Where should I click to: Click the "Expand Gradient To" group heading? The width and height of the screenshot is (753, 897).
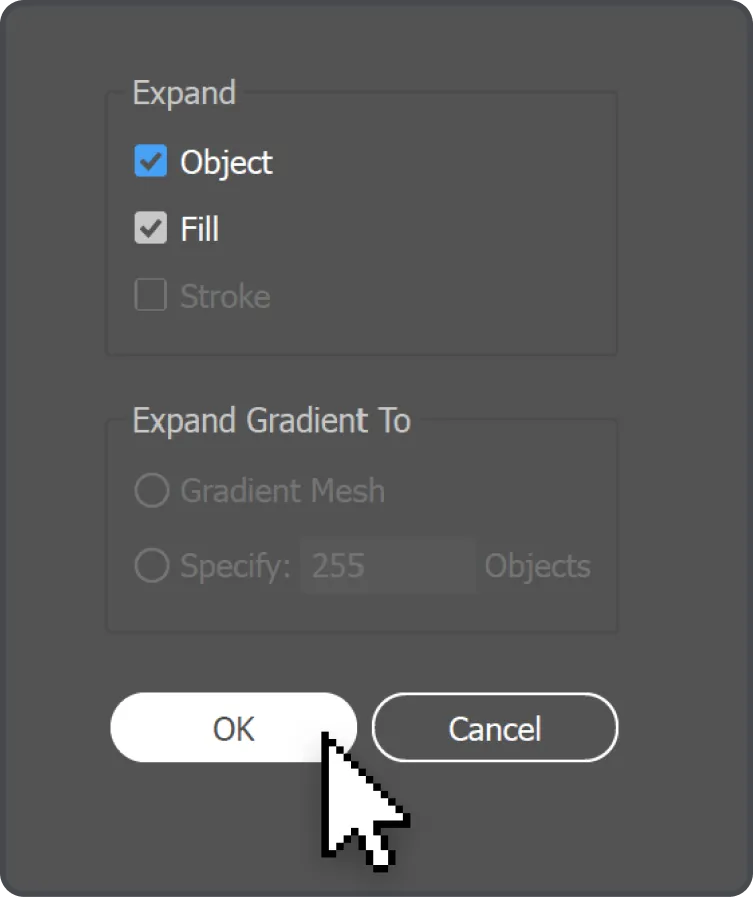272,422
